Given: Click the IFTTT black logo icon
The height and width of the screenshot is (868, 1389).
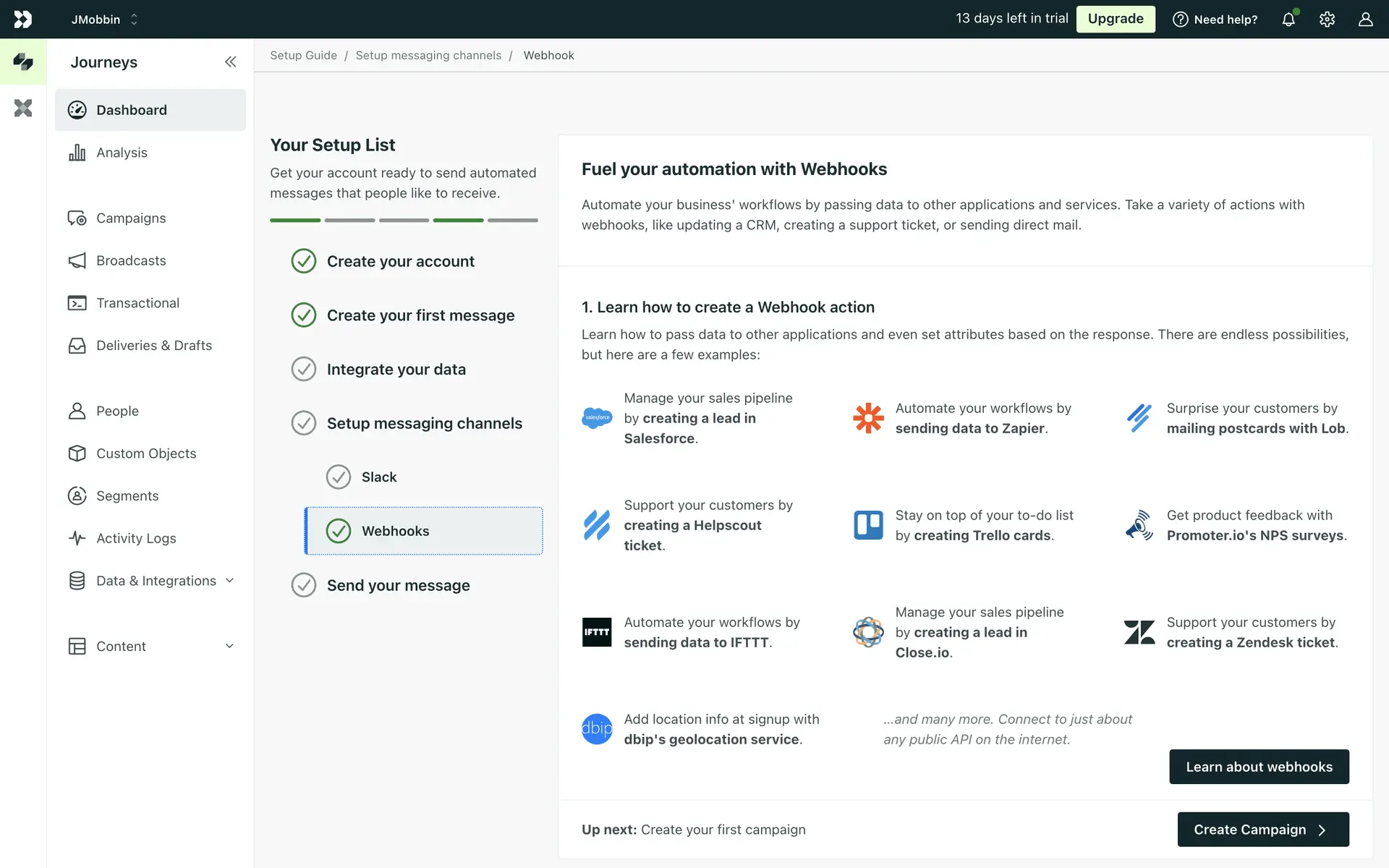Looking at the screenshot, I should 597,632.
